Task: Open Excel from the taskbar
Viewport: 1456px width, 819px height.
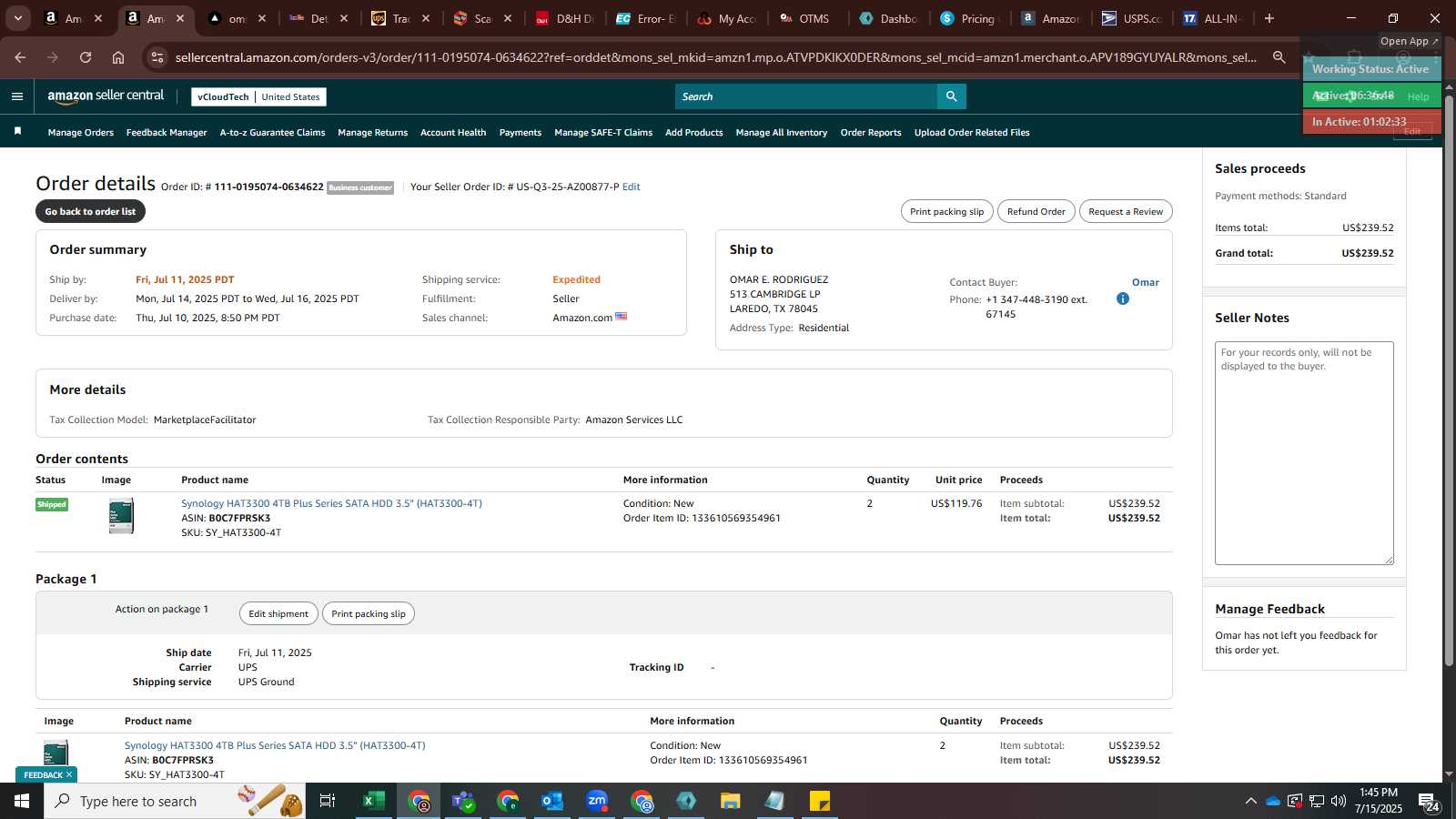Action: pyautogui.click(x=373, y=801)
